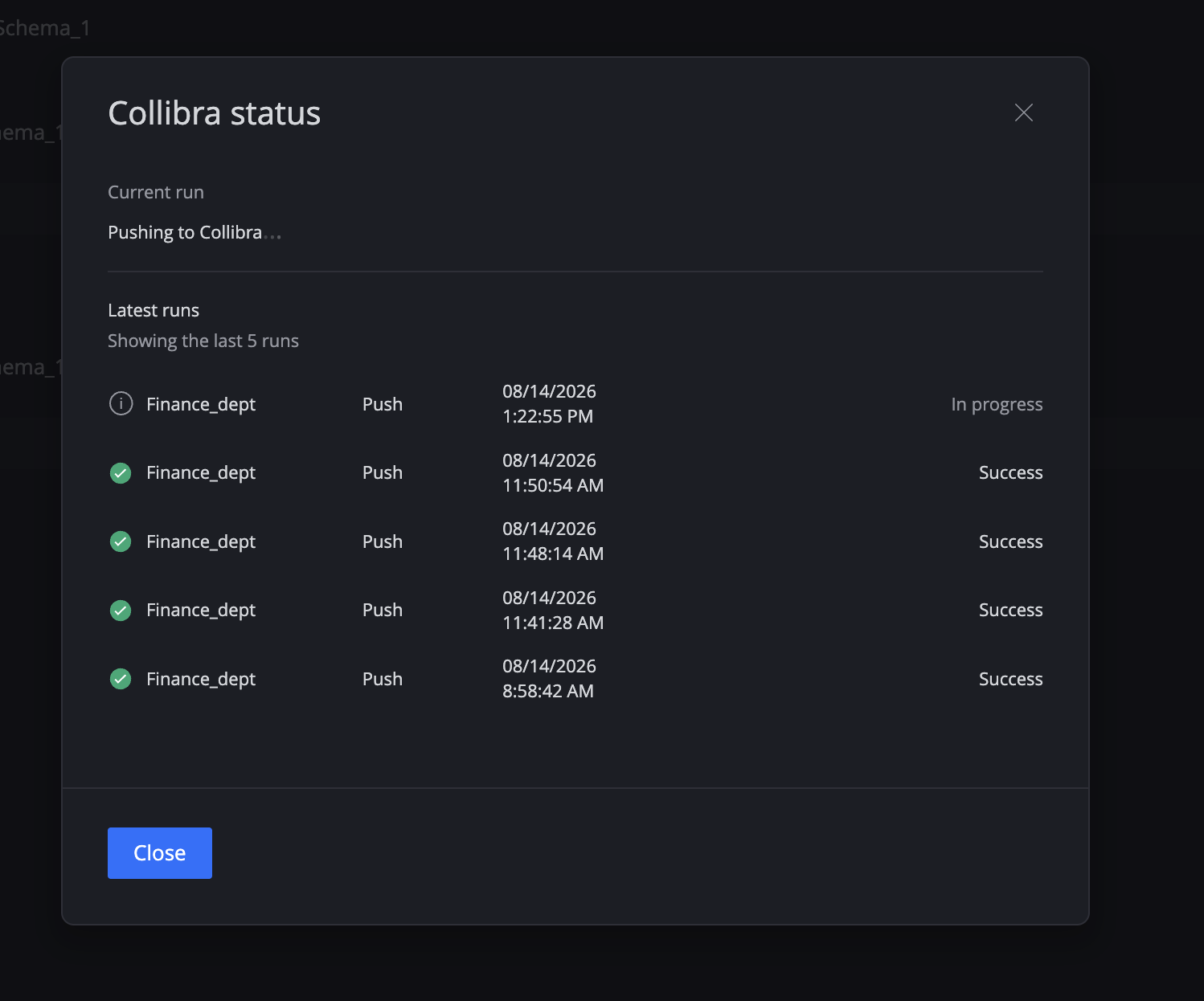The width and height of the screenshot is (1204, 1001).
Task: Click the blue Close button
Action: coord(160,853)
